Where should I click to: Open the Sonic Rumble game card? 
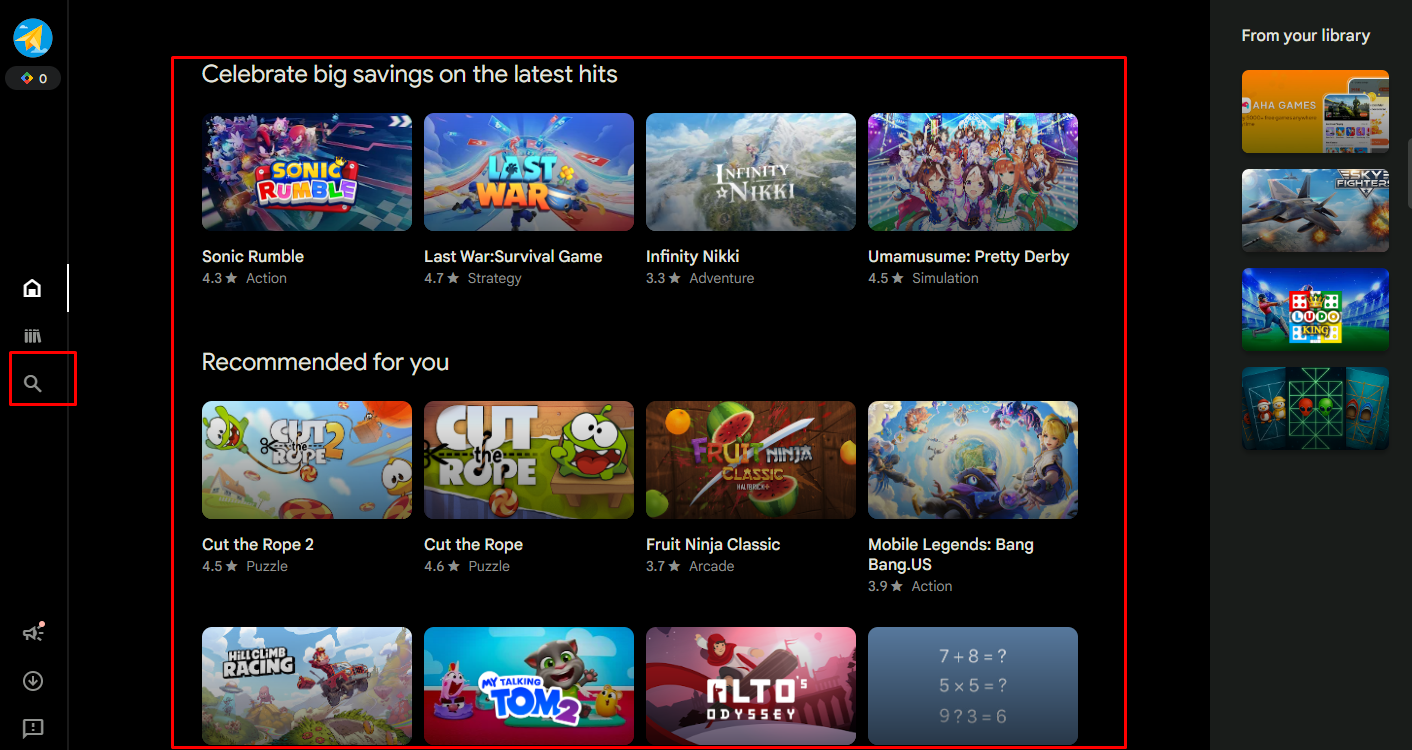coord(306,172)
